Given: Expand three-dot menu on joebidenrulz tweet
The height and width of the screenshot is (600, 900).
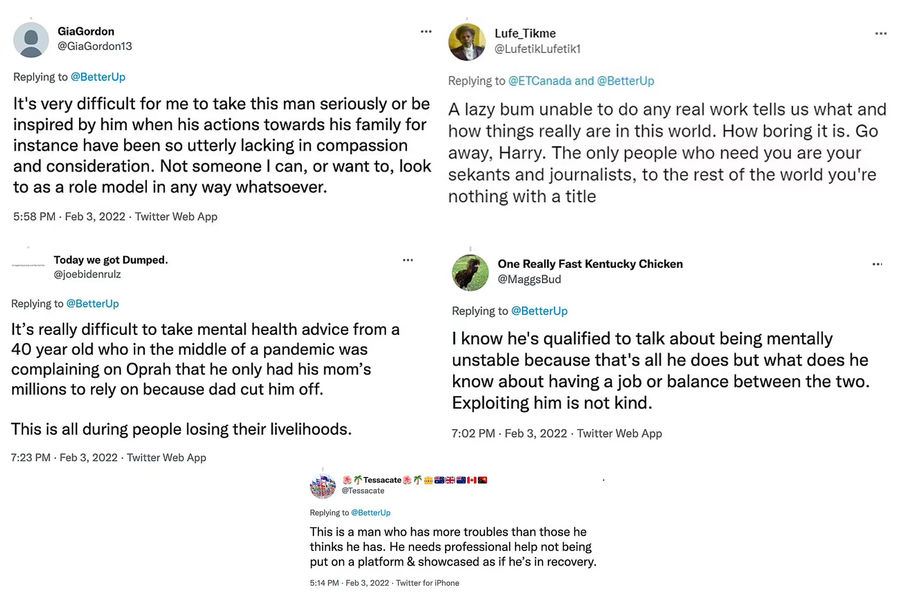Looking at the screenshot, I should point(408,260).
